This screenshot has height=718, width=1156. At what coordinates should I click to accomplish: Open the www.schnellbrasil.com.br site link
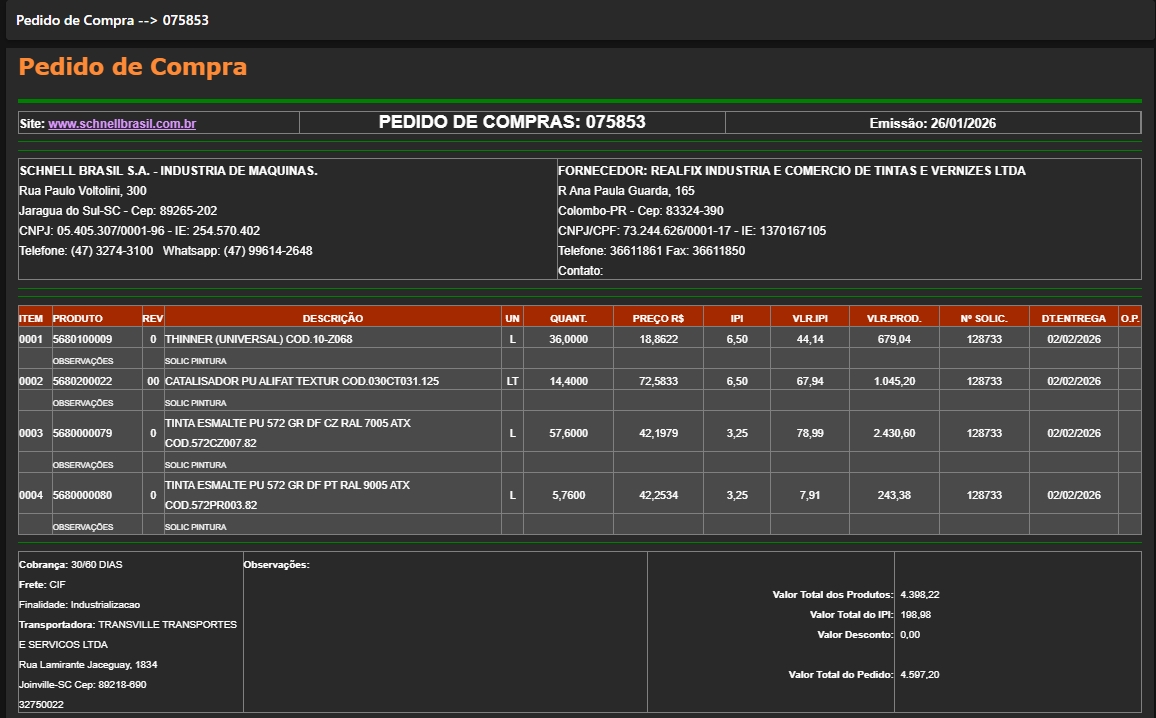click(121, 124)
